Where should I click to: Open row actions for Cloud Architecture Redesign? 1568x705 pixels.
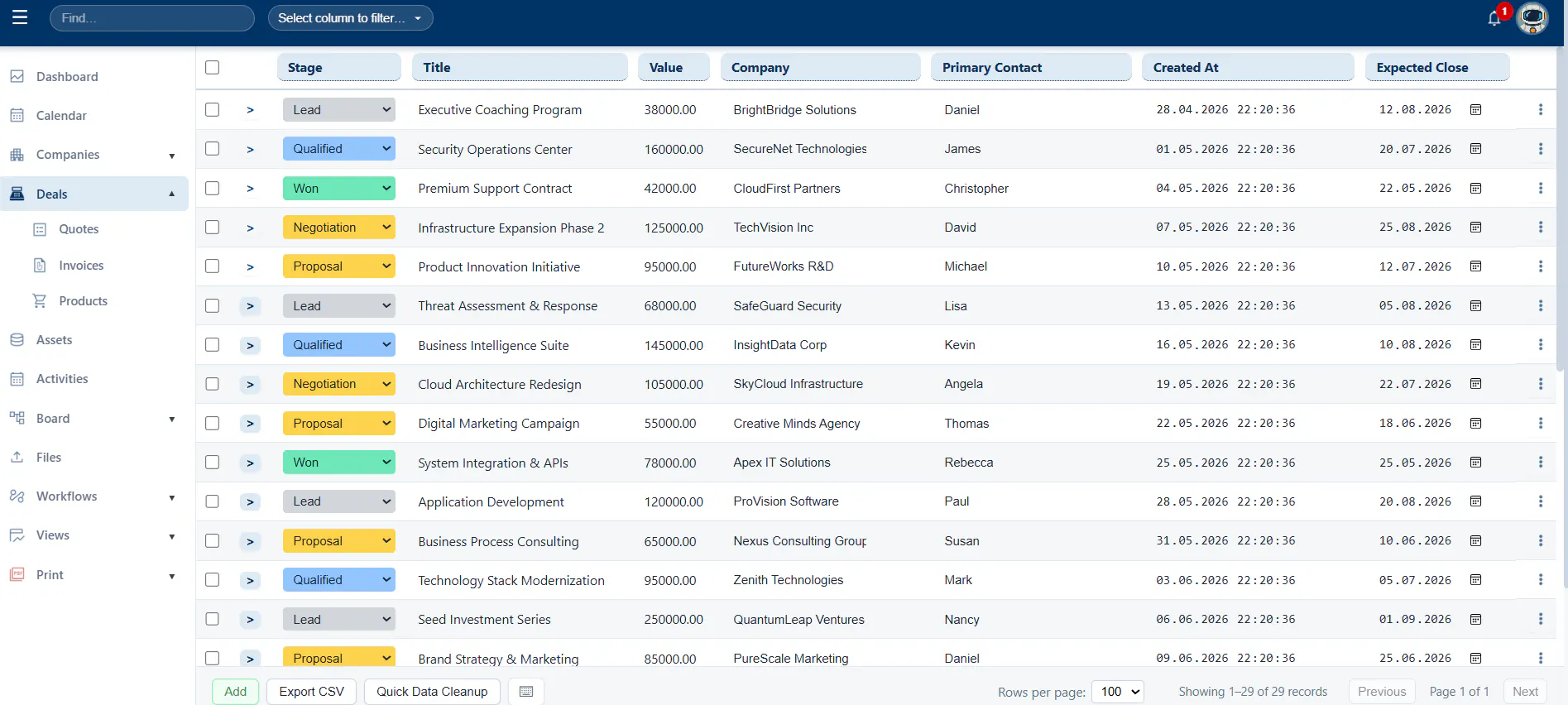point(1541,384)
